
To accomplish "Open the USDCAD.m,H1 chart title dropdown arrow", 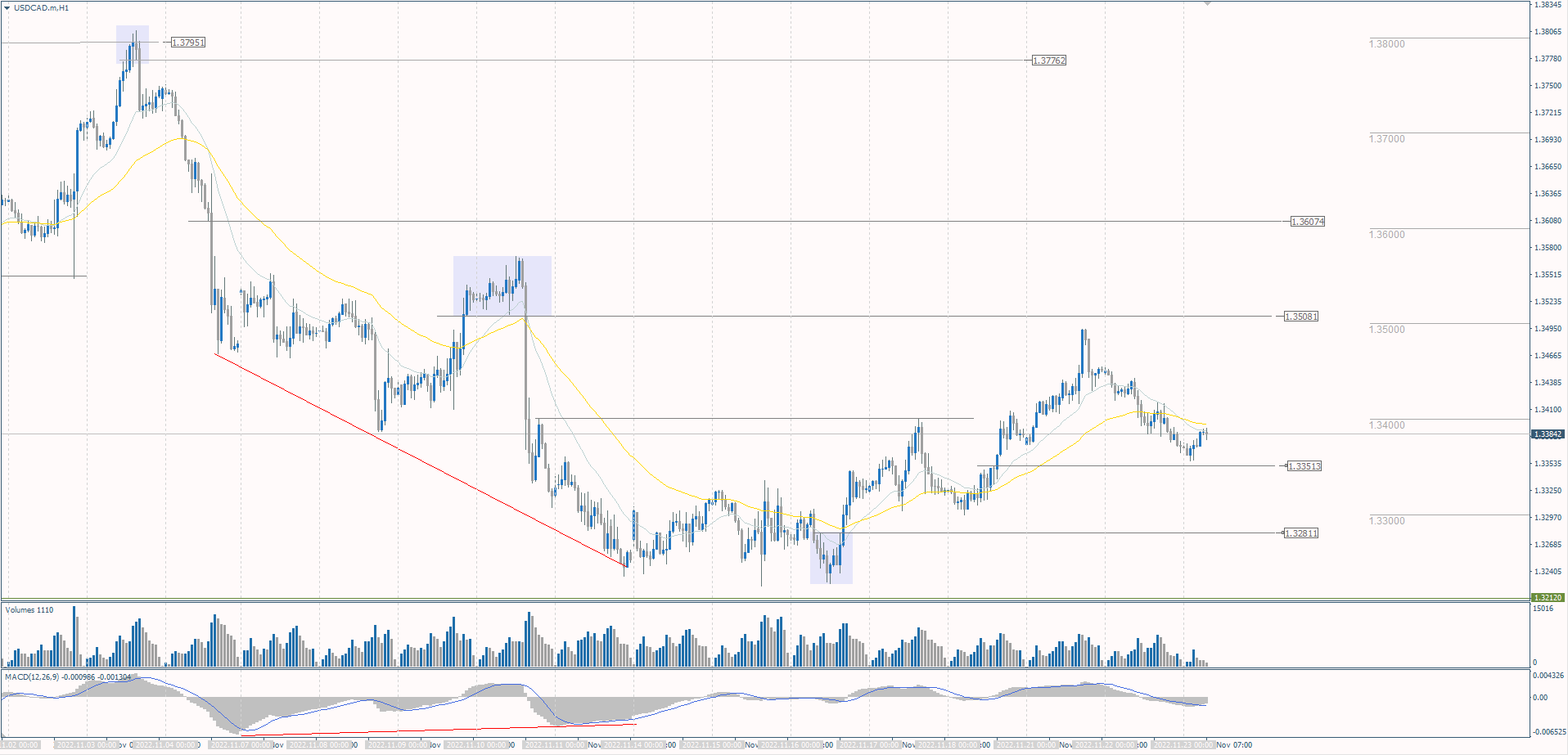I will (x=7, y=7).
